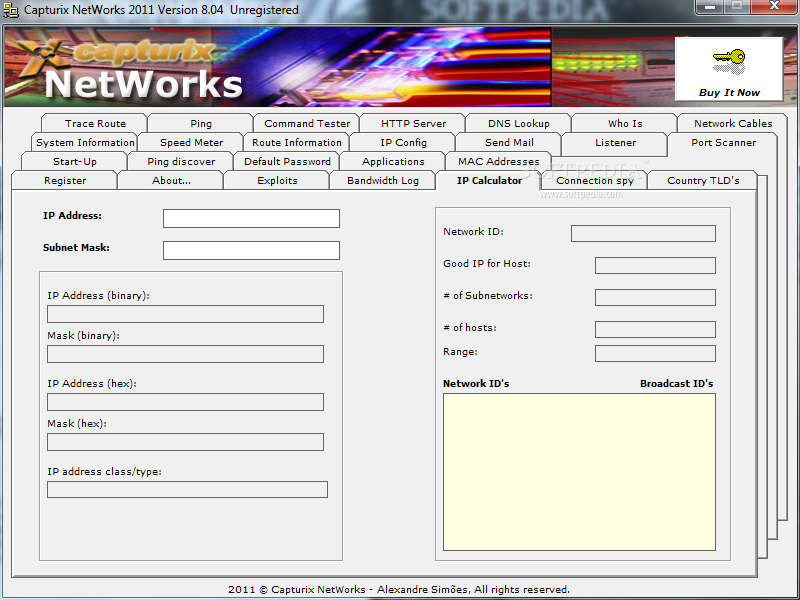The height and width of the screenshot is (600, 800).
Task: Click the Range result field
Action: 655,354
